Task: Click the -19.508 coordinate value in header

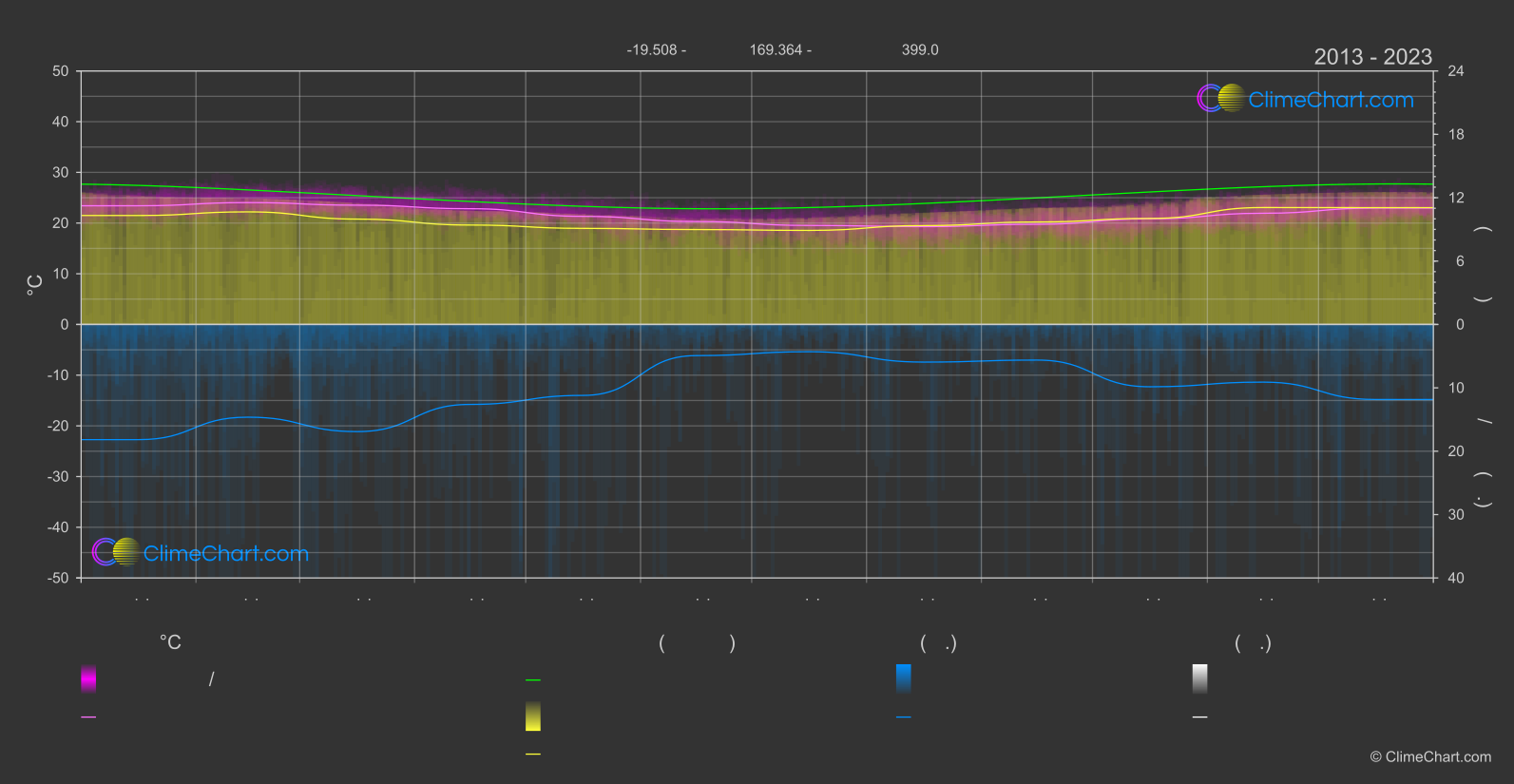Action: tap(656, 49)
